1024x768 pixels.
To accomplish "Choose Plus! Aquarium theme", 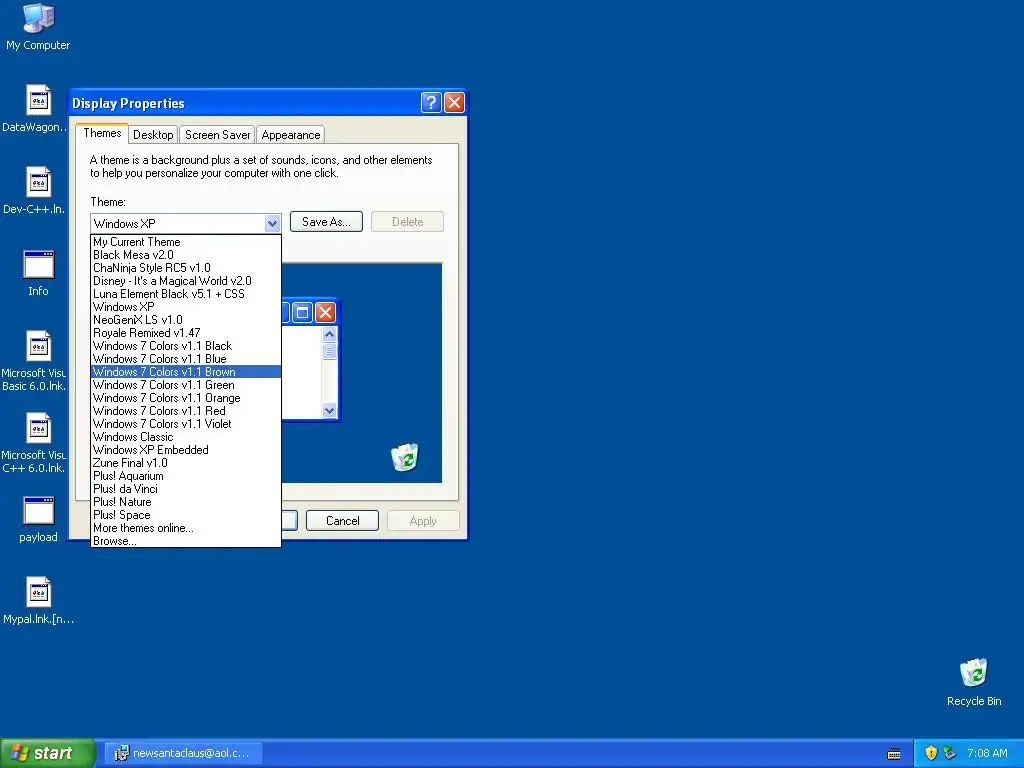I will [x=185, y=476].
